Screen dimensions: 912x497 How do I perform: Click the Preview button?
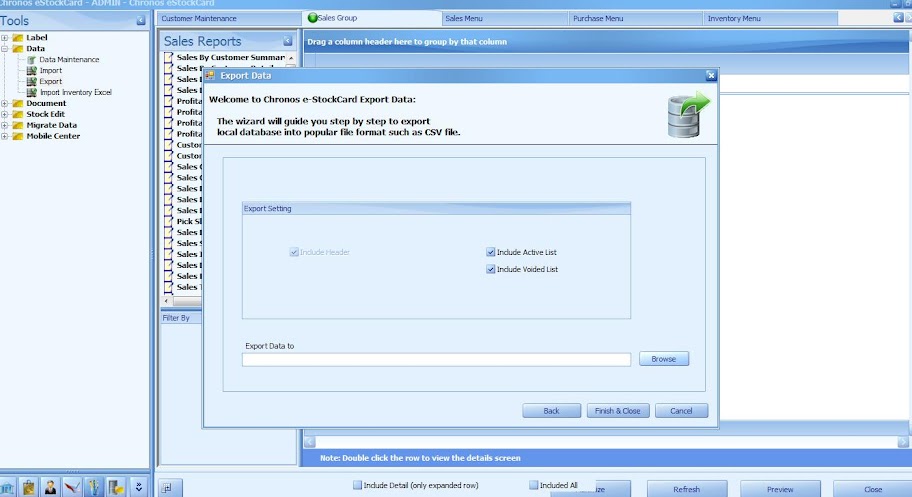[780, 489]
